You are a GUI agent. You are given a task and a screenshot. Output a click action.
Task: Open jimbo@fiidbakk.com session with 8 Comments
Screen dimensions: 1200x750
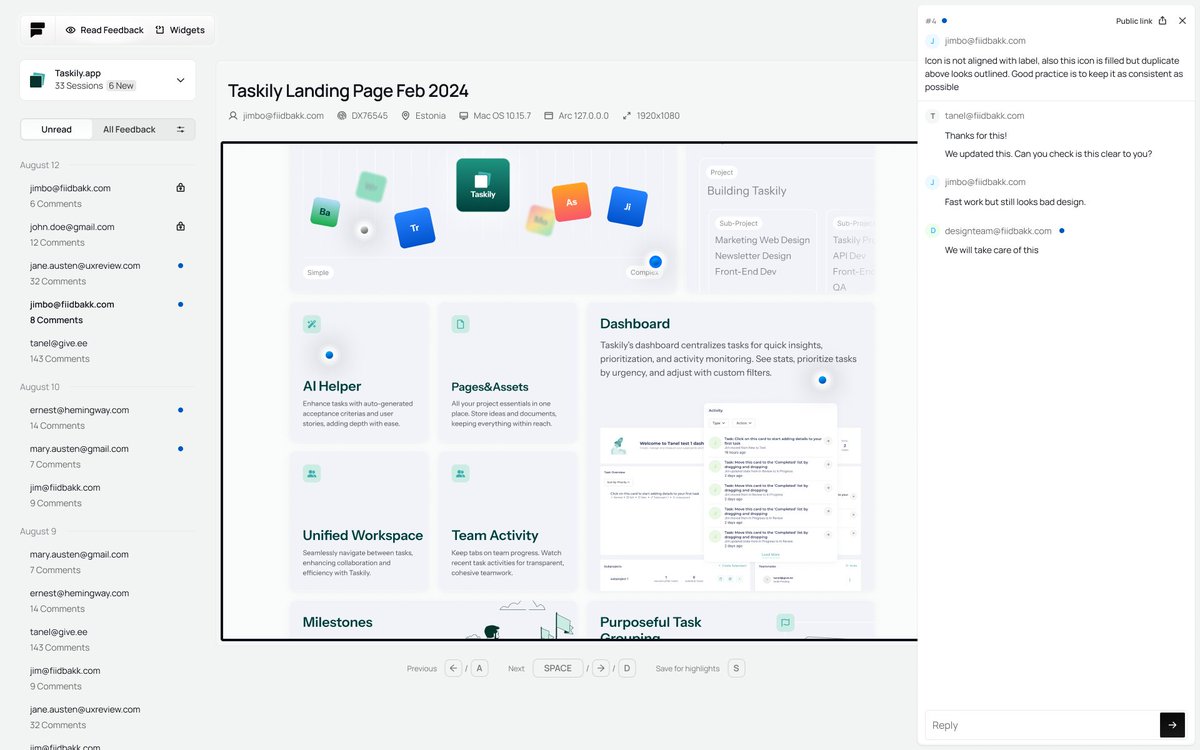click(x=107, y=312)
